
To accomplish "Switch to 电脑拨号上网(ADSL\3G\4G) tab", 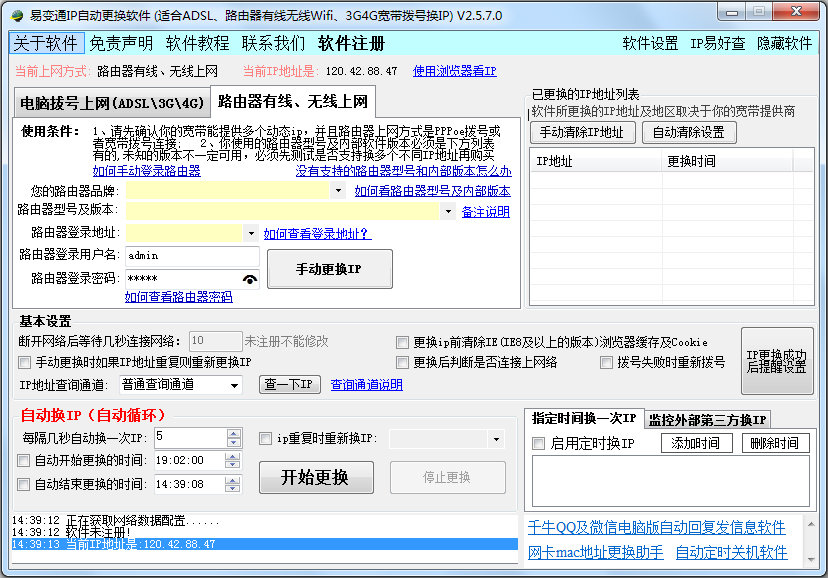I will [112, 103].
